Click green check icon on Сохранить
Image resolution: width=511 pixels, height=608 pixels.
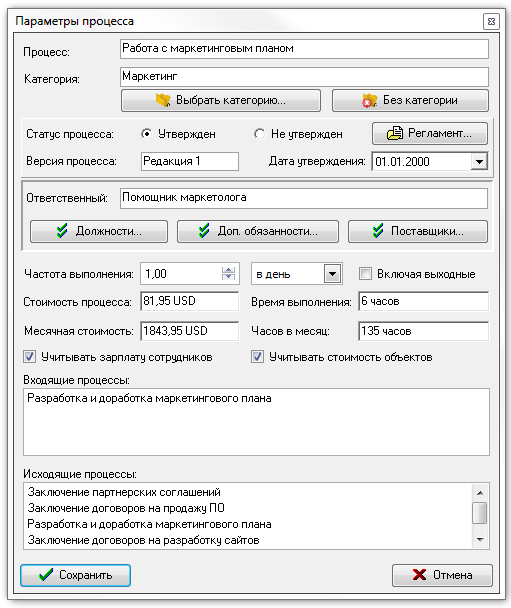46,575
